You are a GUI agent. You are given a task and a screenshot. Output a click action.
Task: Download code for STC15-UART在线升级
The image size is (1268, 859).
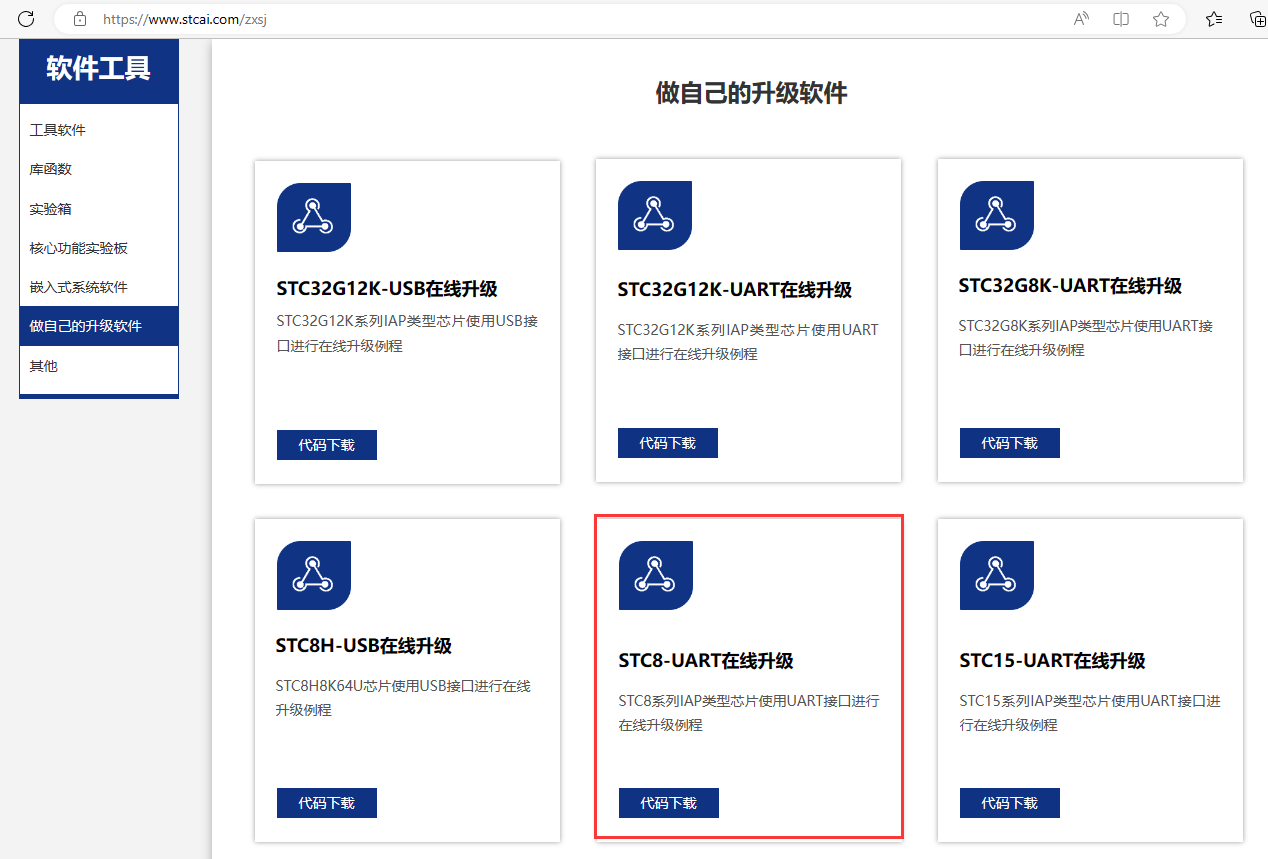(x=1010, y=803)
